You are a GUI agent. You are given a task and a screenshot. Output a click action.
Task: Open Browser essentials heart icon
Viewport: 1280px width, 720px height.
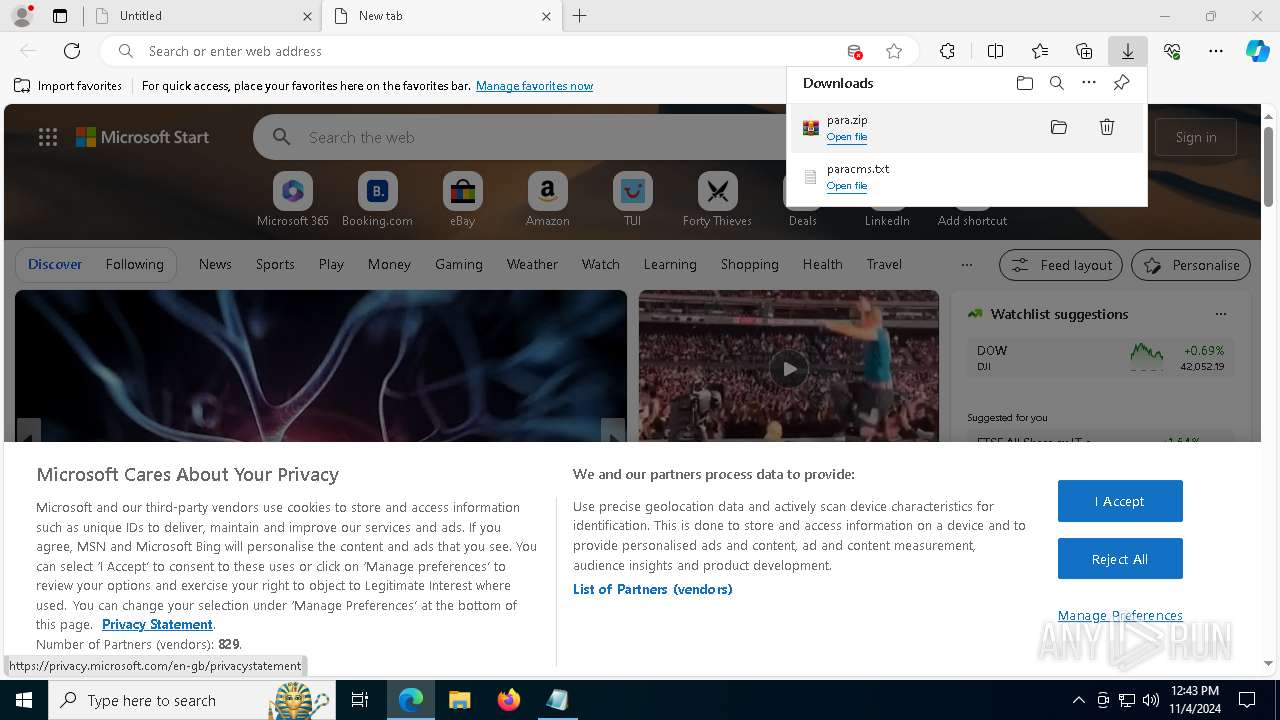coord(1172,51)
